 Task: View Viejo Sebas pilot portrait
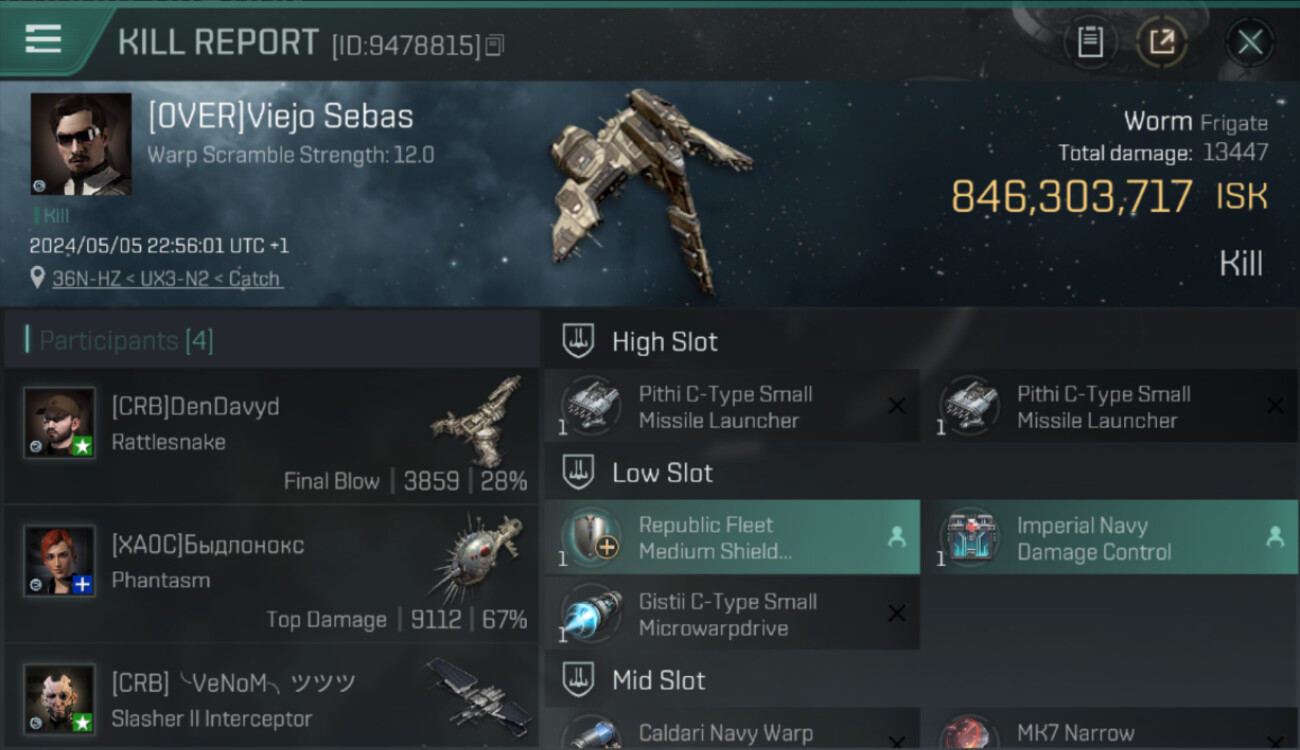point(81,144)
